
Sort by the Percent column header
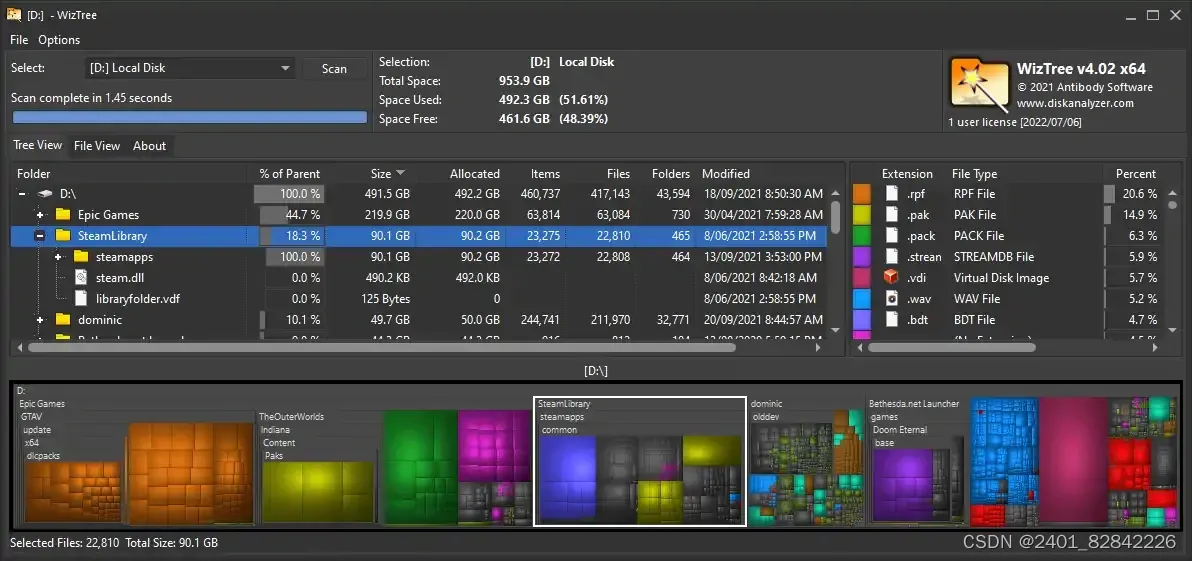tap(1136, 174)
